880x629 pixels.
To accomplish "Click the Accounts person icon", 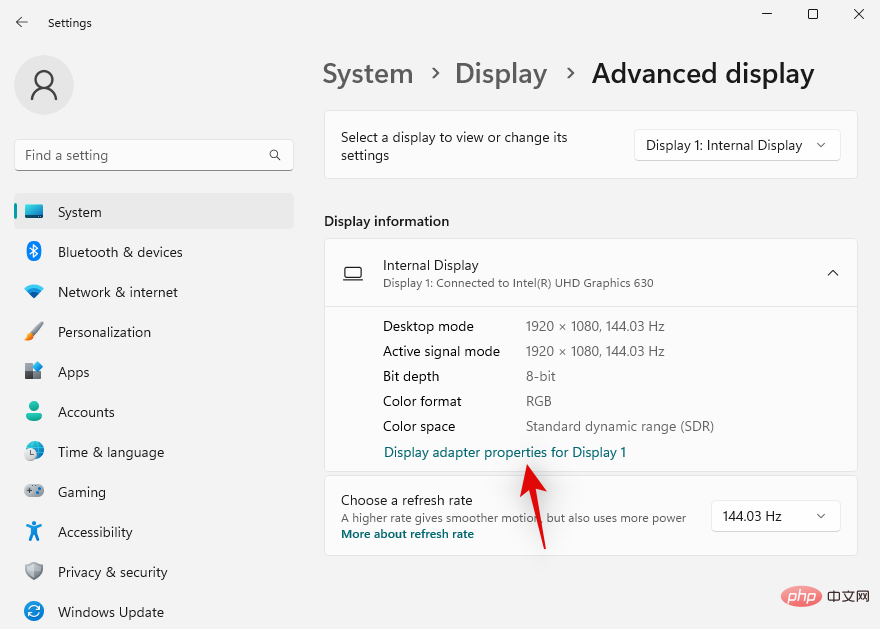I will 34,412.
